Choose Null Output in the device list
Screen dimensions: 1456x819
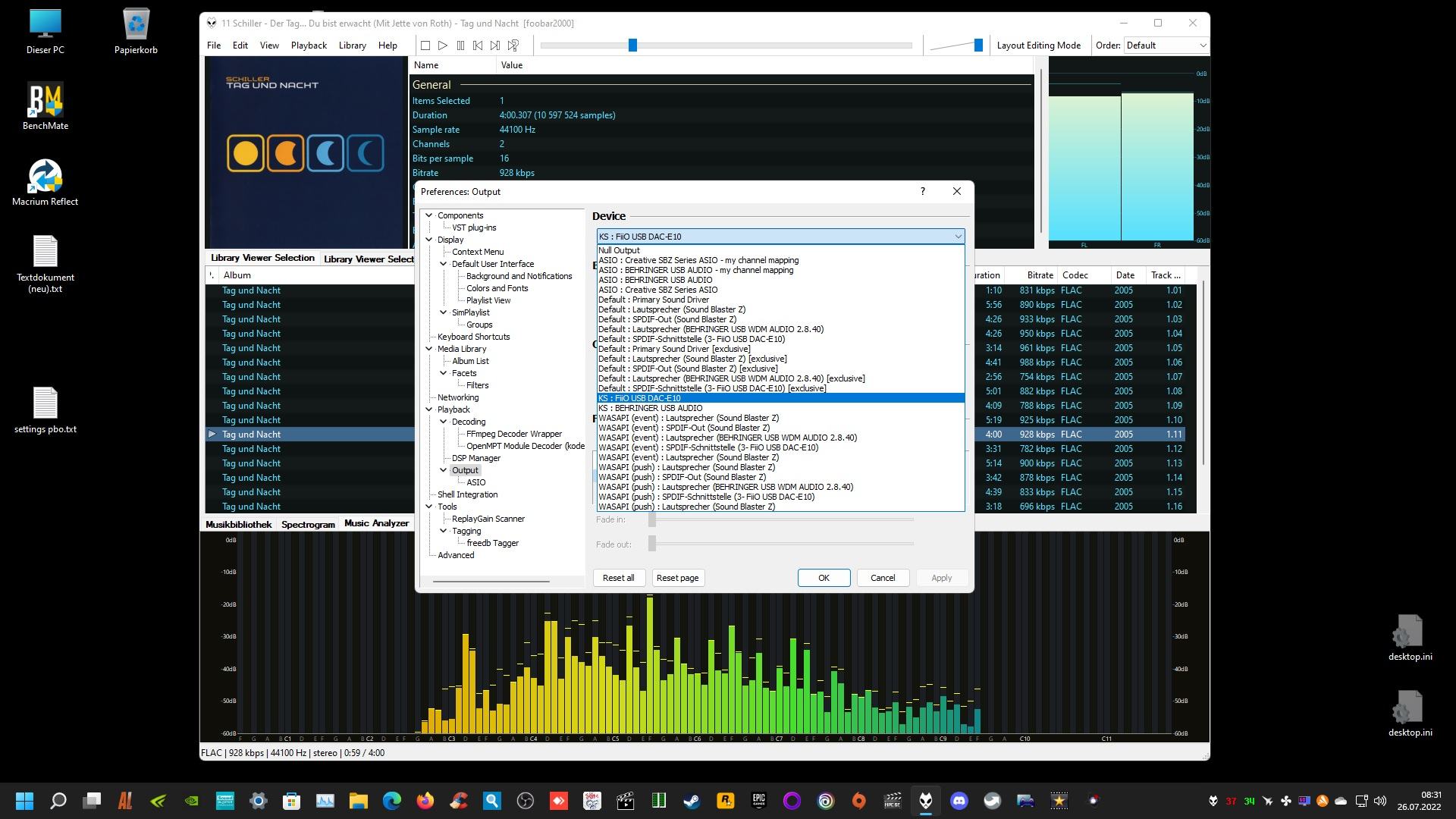tap(780, 250)
